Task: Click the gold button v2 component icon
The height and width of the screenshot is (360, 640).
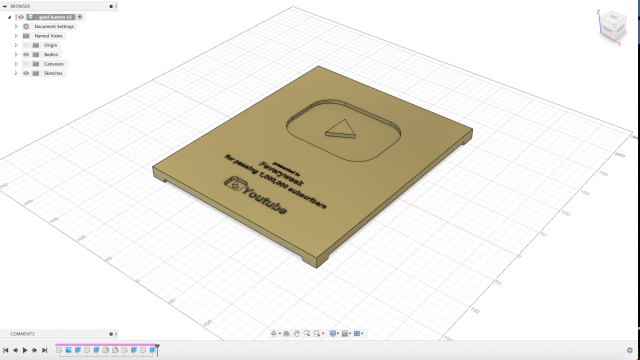Action: 30,17
